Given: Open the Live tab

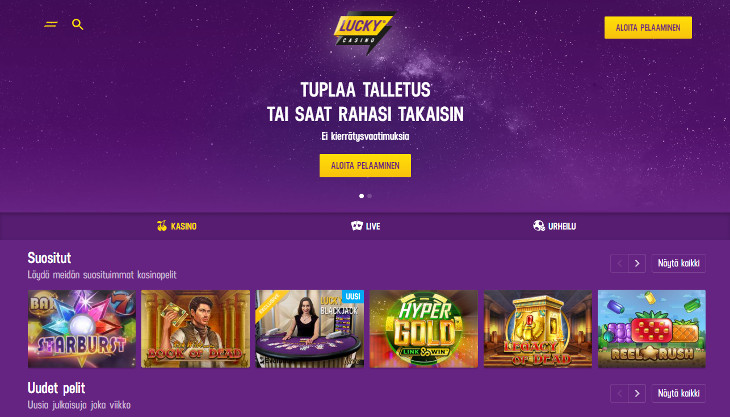Looking at the screenshot, I should [365, 226].
